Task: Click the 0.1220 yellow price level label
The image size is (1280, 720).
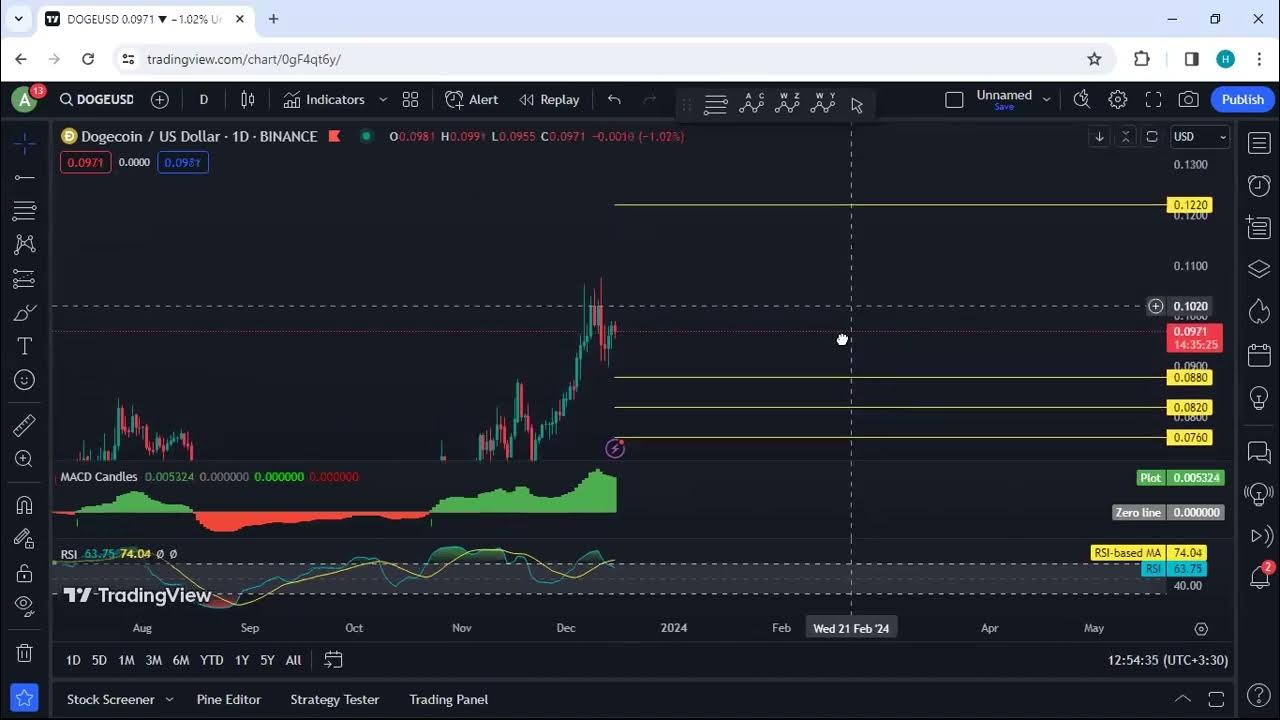Action: point(1190,205)
